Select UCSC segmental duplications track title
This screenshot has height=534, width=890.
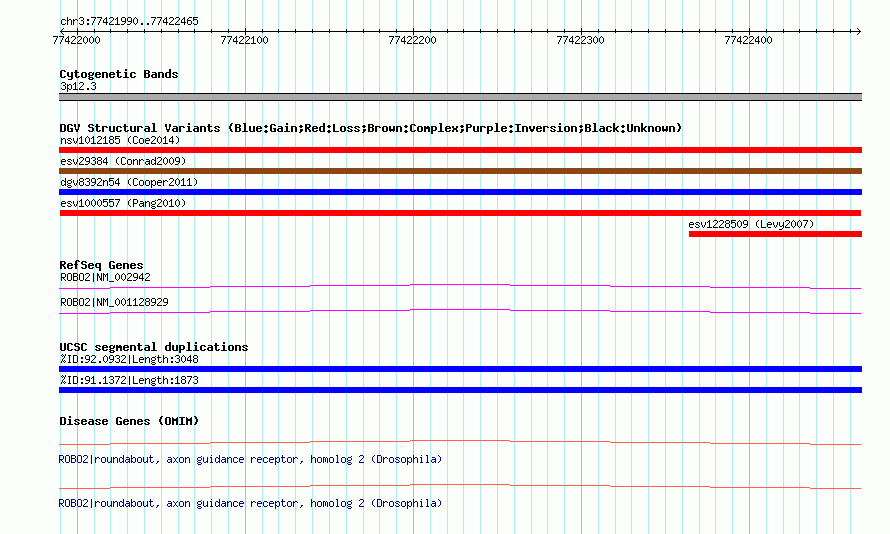(x=154, y=347)
